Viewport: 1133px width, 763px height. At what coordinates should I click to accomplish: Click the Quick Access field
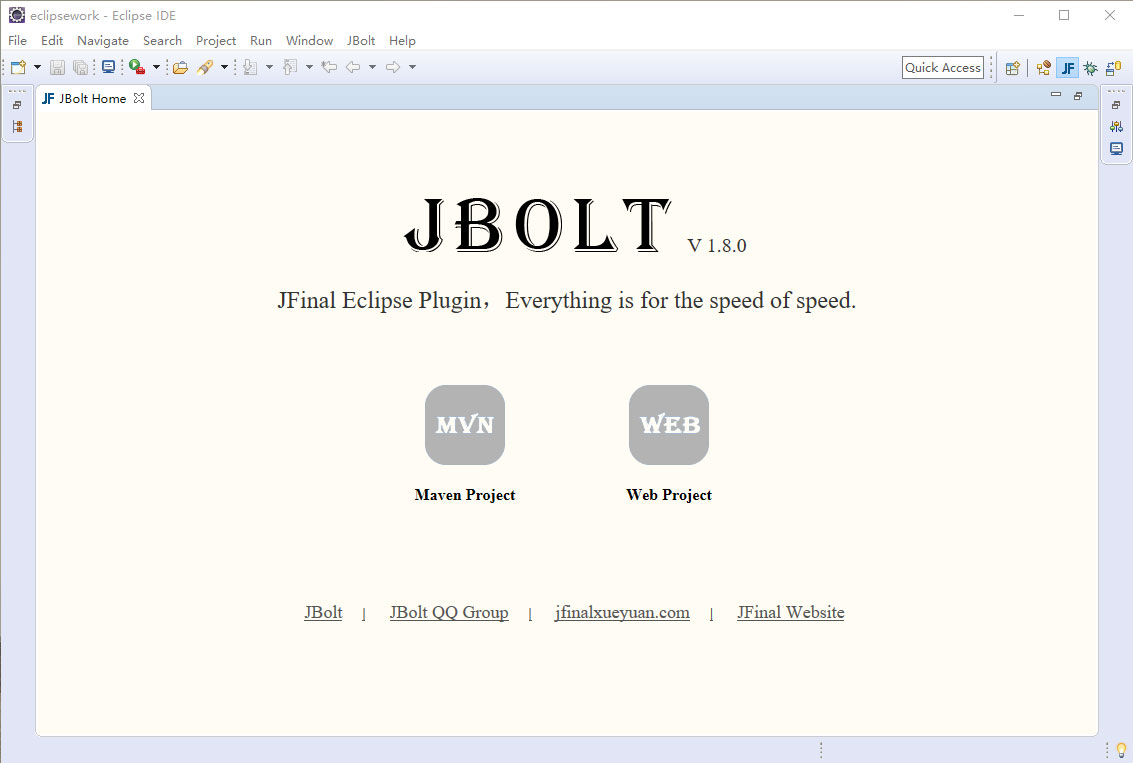pos(941,67)
